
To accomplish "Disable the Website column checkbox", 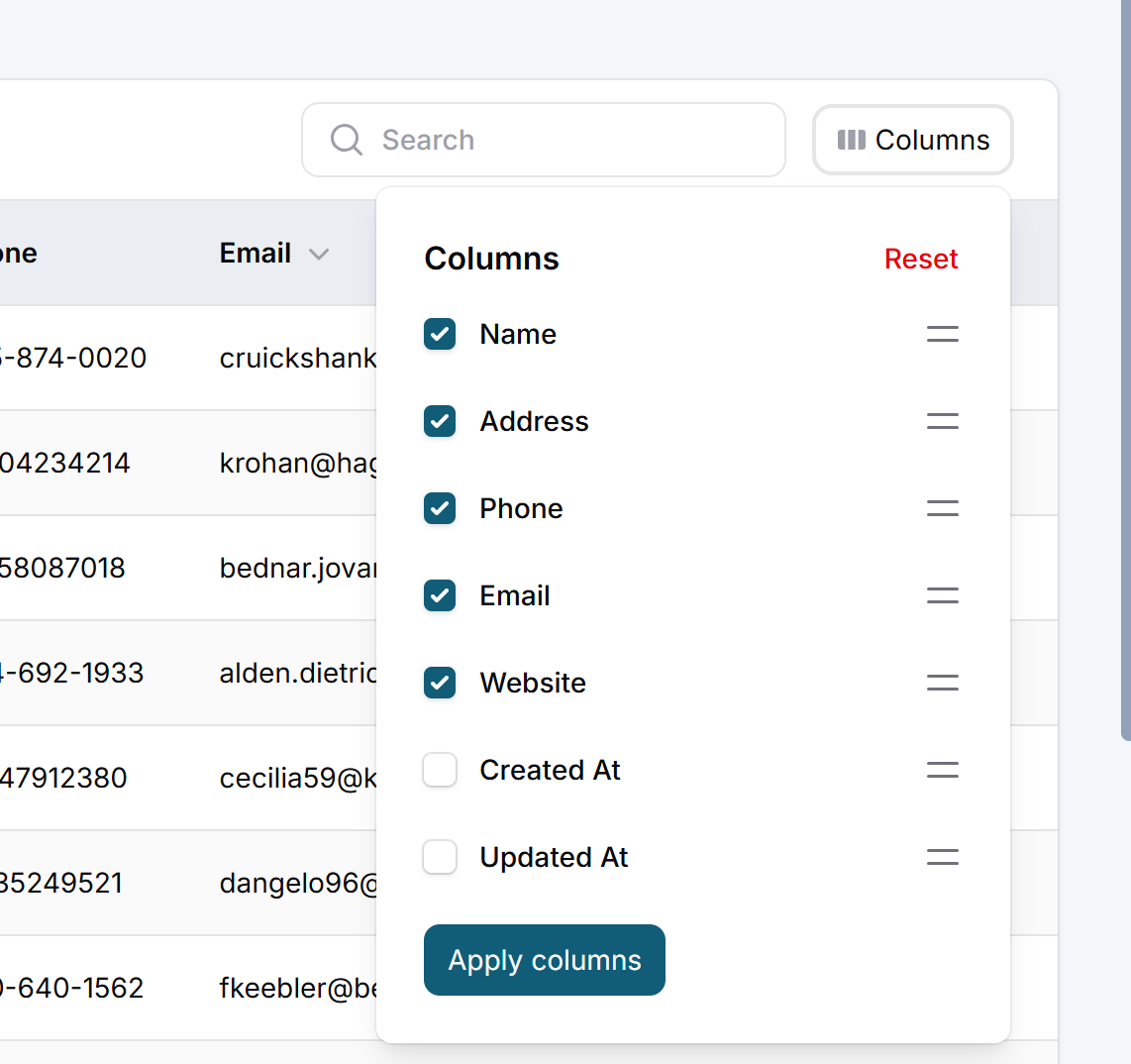I will pos(440,684).
